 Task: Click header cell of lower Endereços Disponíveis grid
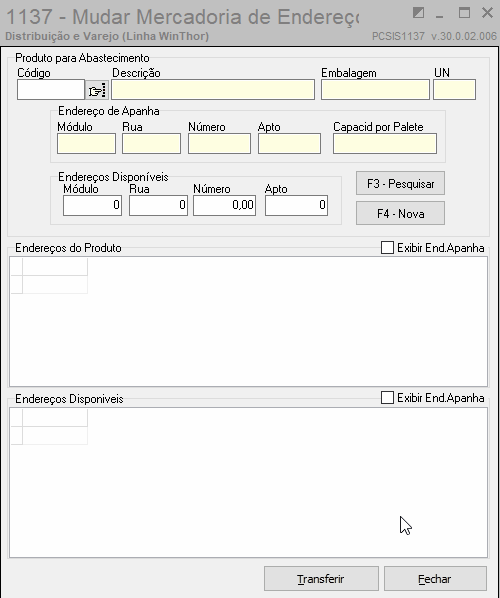click(55, 418)
